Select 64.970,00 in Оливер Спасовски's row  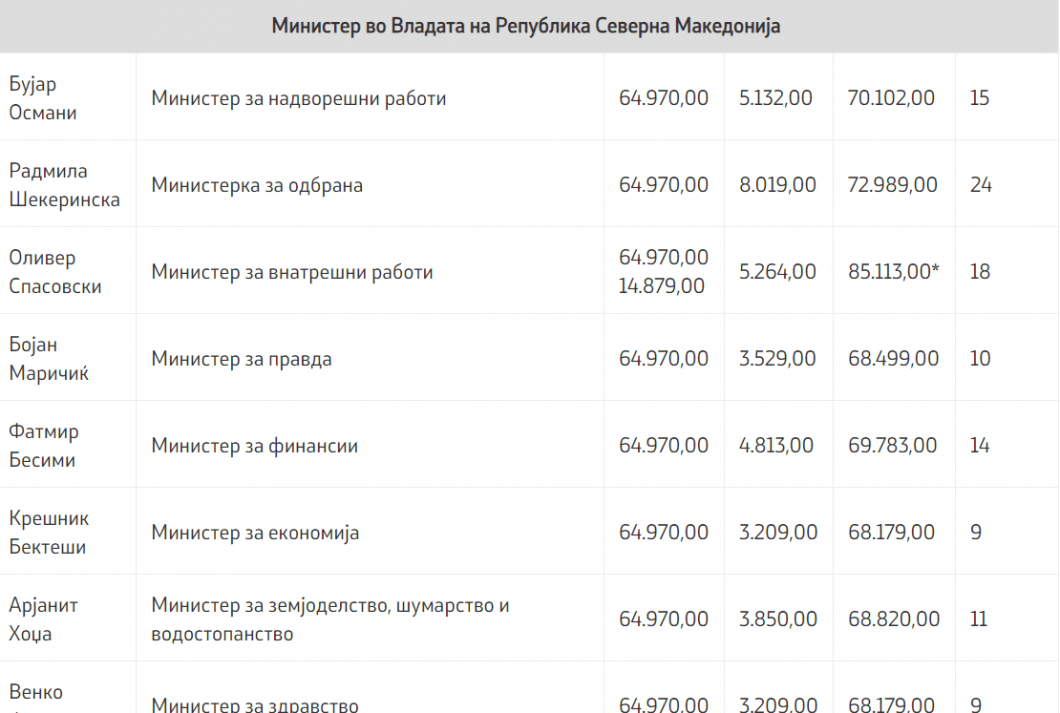[x=664, y=257]
